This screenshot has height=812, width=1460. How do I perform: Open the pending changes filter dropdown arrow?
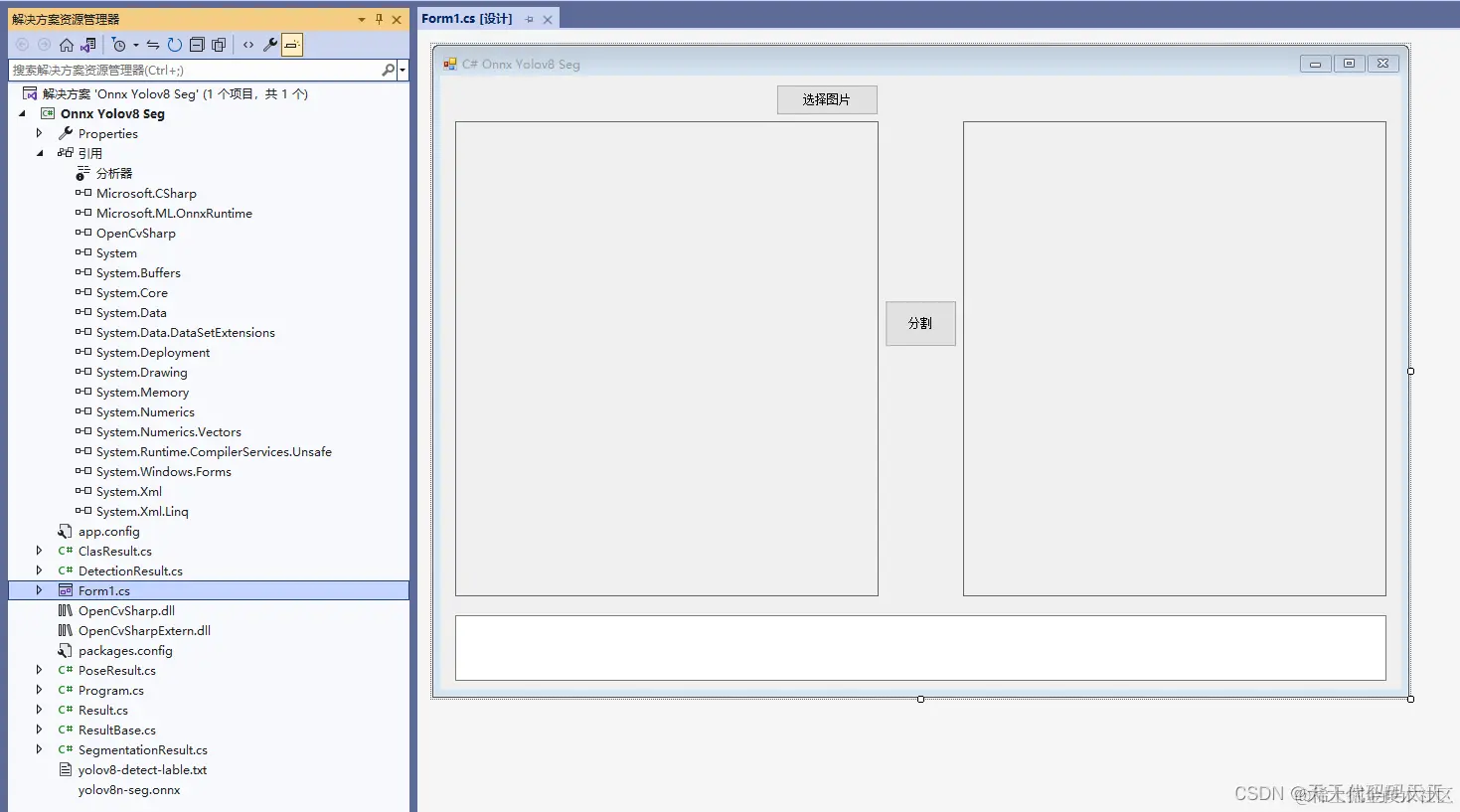136,45
